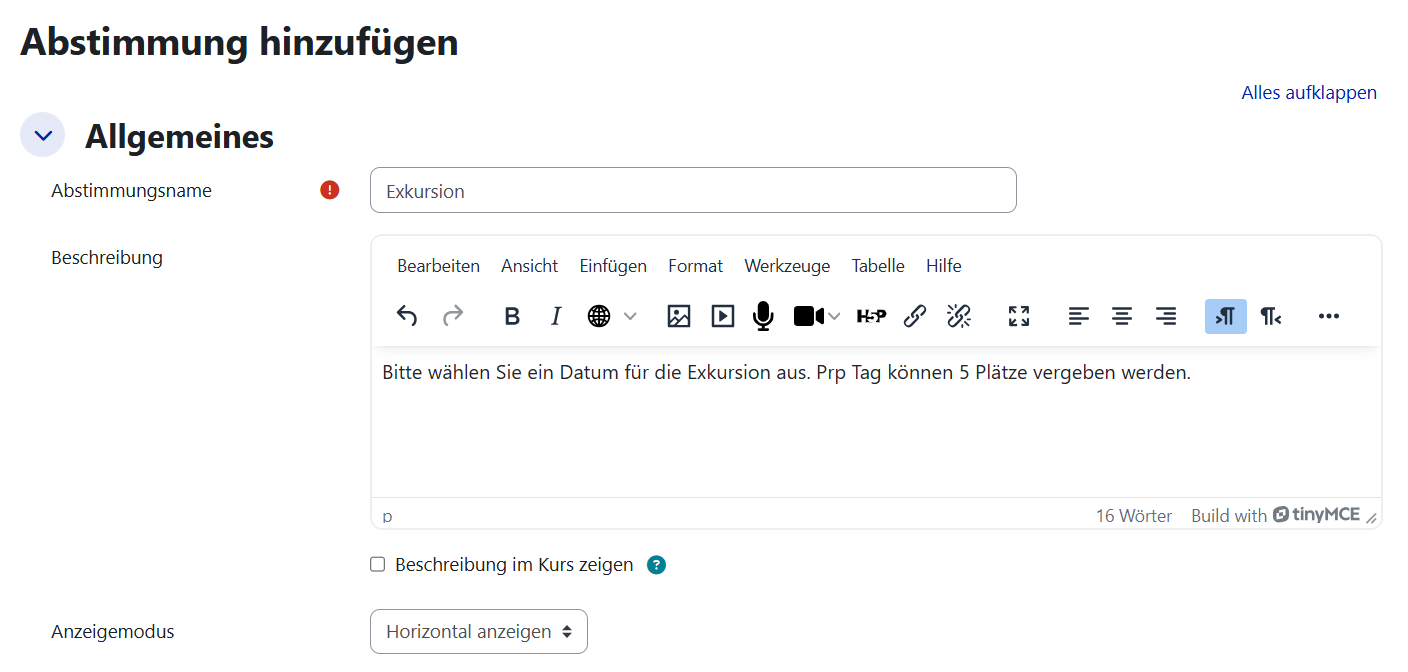Insert an image via the image icon

[x=678, y=316]
